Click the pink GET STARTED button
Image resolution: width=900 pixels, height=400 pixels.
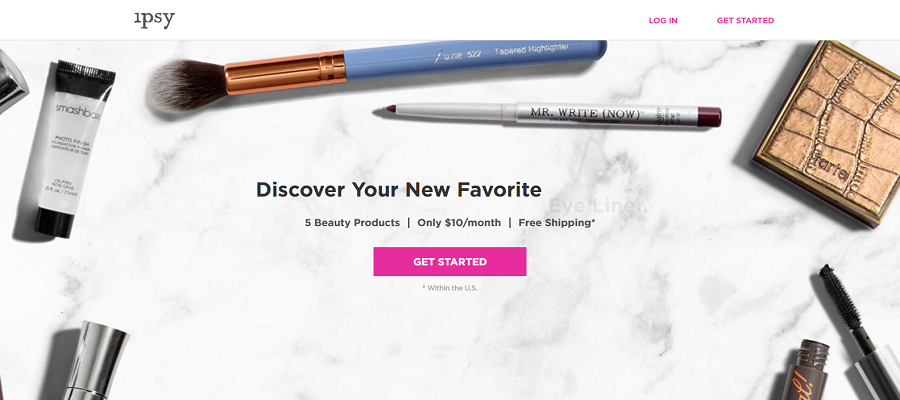(449, 262)
